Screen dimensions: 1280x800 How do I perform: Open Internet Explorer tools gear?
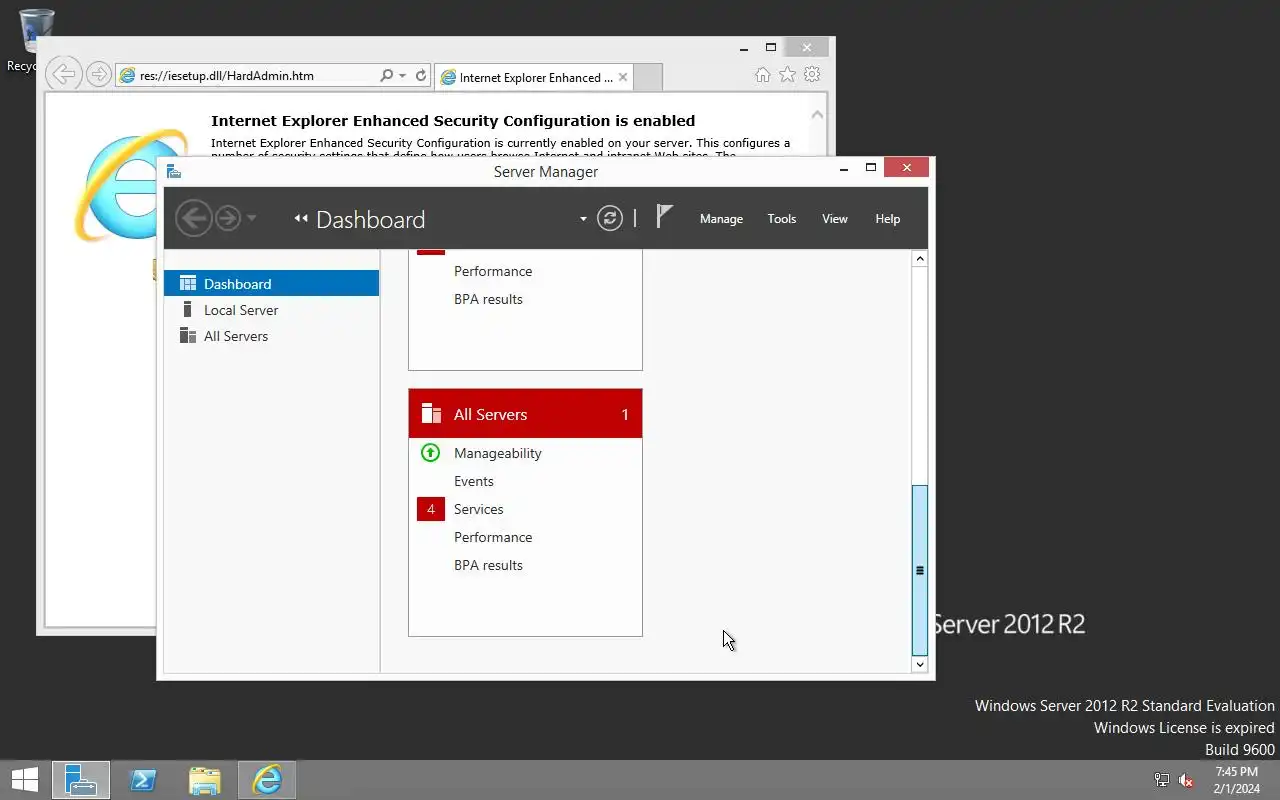point(812,75)
